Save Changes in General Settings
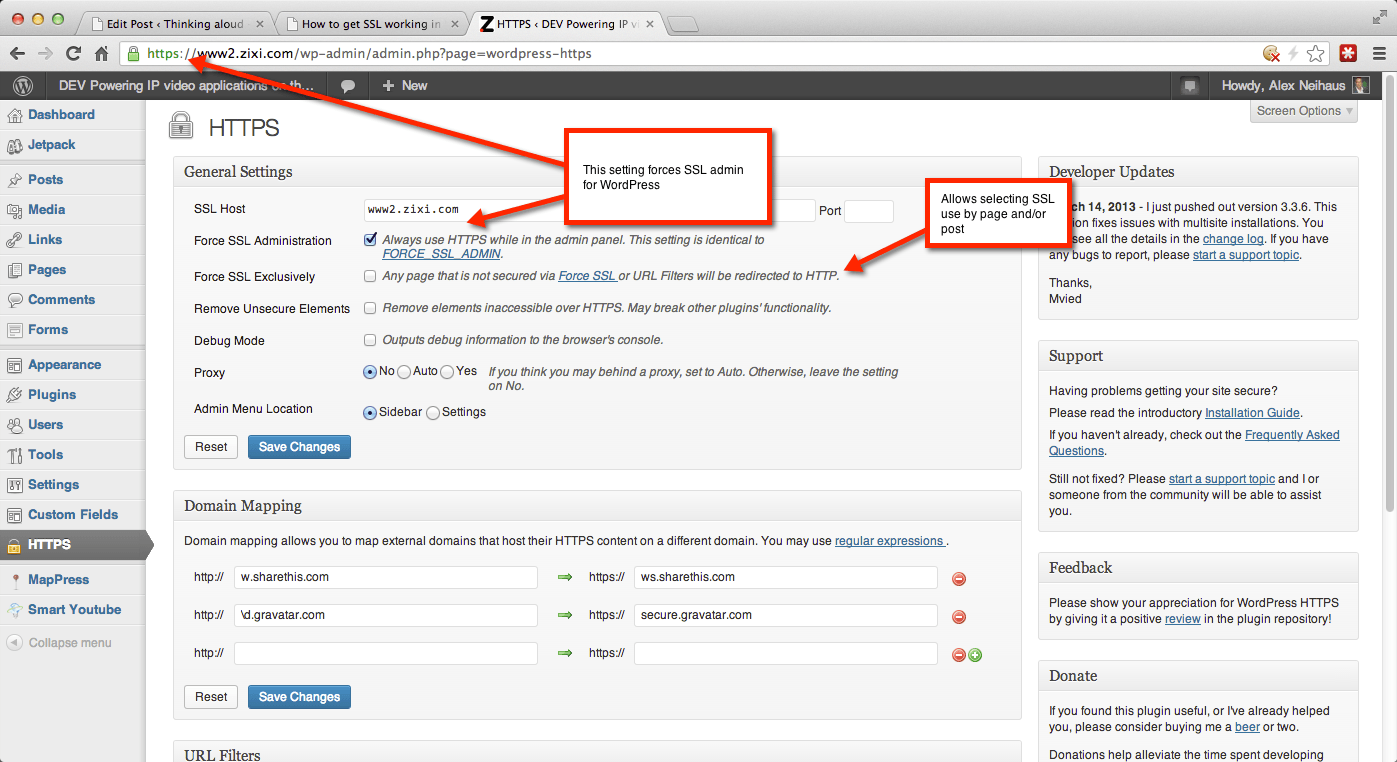This screenshot has width=1397, height=762. [299, 447]
